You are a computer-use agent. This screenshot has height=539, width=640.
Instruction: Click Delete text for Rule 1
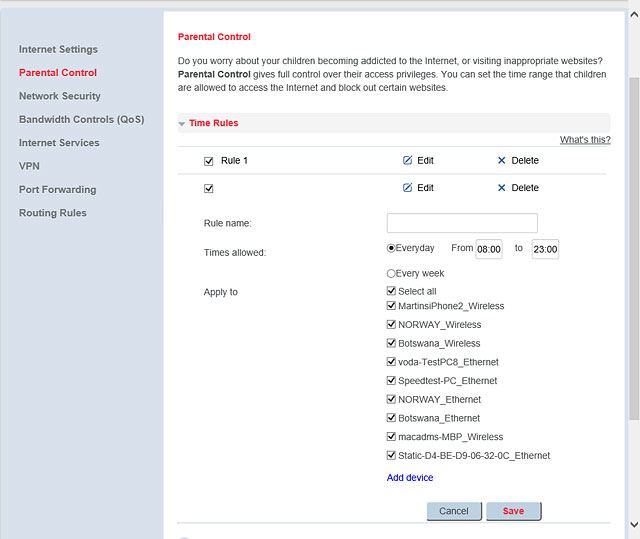point(525,161)
